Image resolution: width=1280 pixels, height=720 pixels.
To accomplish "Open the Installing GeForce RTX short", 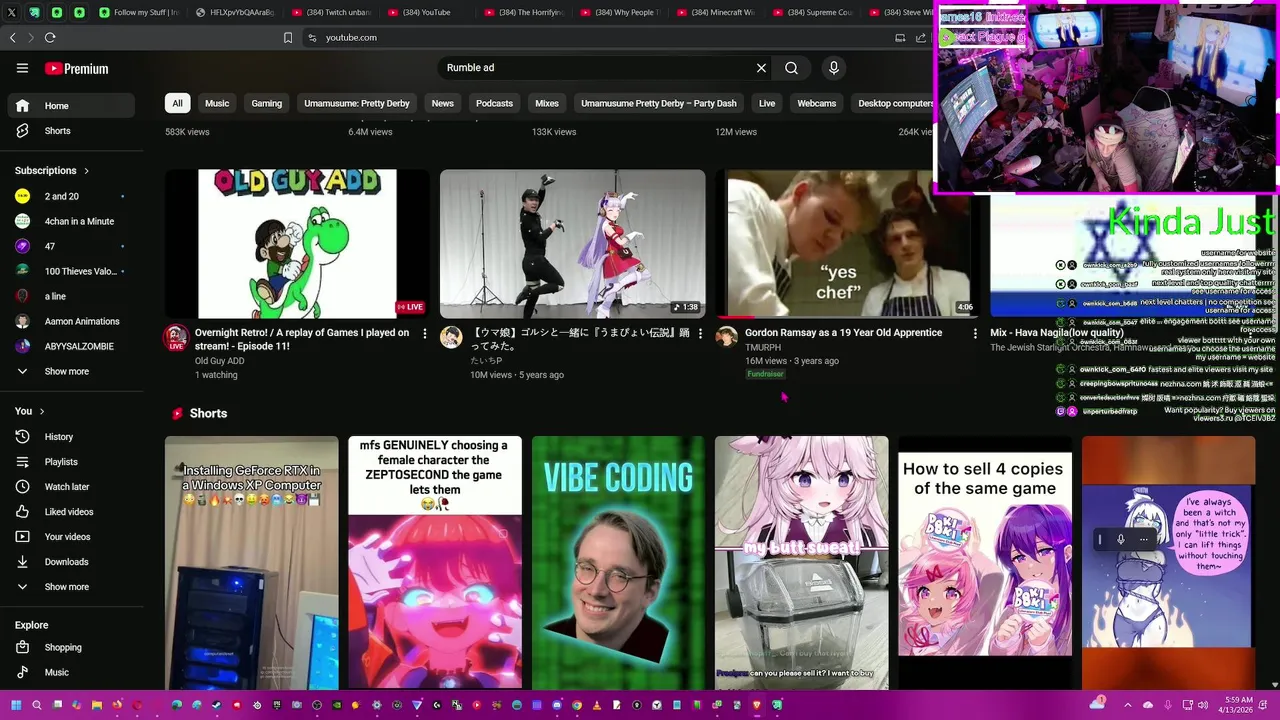I will coord(251,563).
